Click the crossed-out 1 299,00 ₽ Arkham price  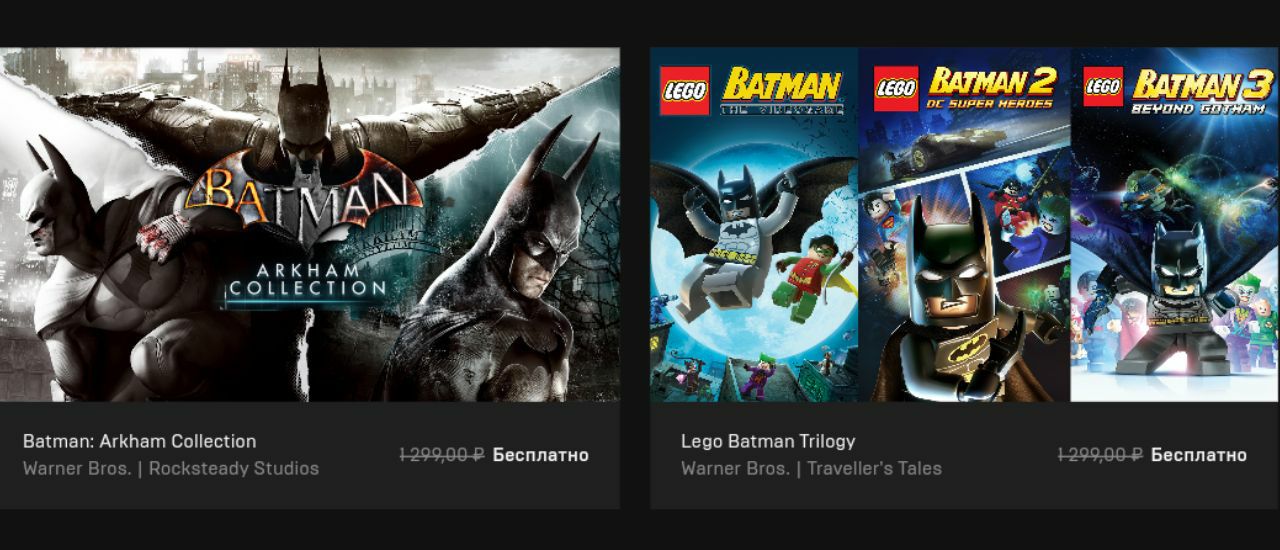click(x=442, y=455)
